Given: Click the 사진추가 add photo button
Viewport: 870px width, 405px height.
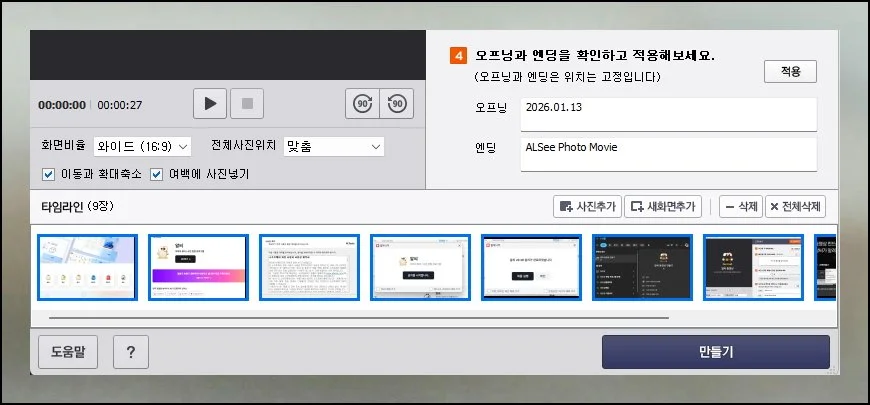Looking at the screenshot, I should (x=586, y=207).
